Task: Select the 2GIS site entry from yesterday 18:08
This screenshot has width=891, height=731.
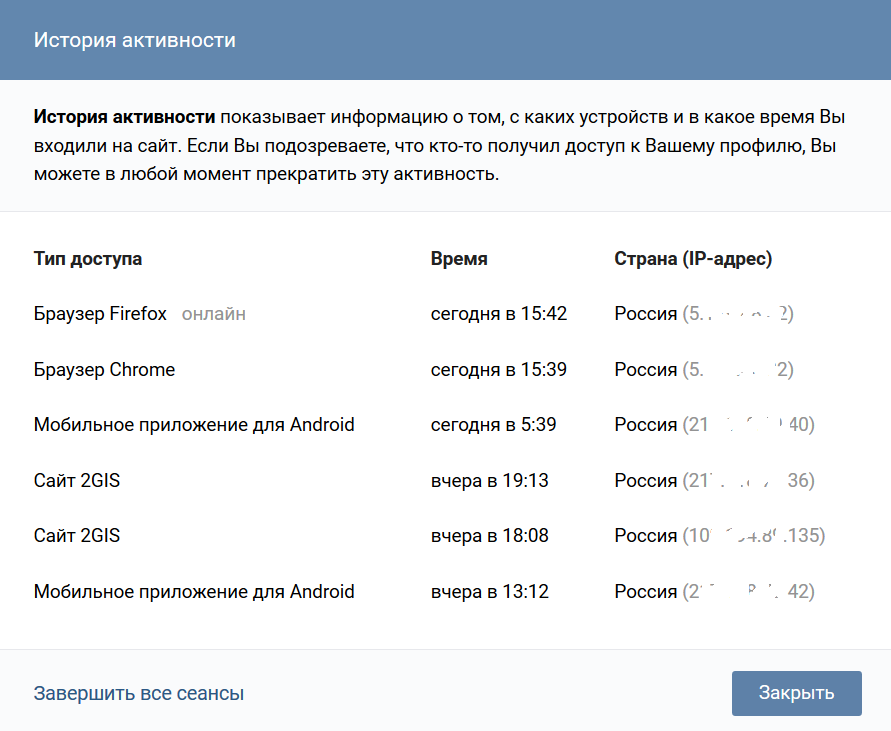Action: click(x=77, y=536)
